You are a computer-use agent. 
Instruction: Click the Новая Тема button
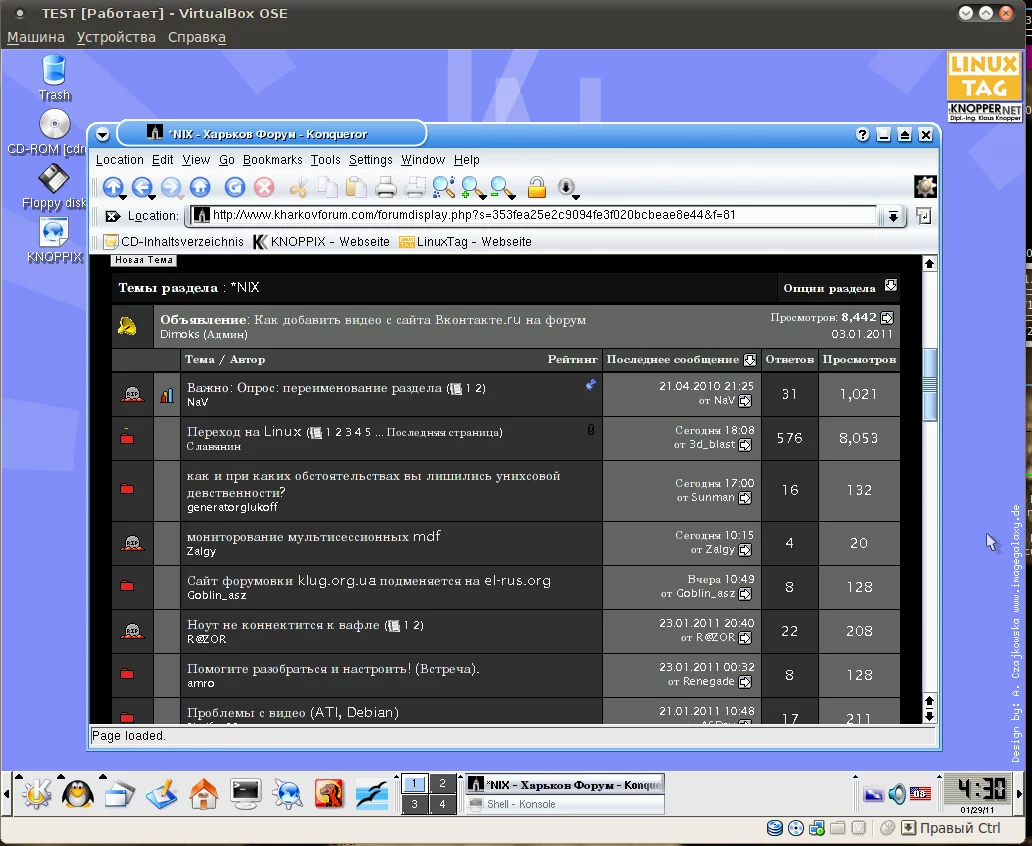[x=143, y=260]
